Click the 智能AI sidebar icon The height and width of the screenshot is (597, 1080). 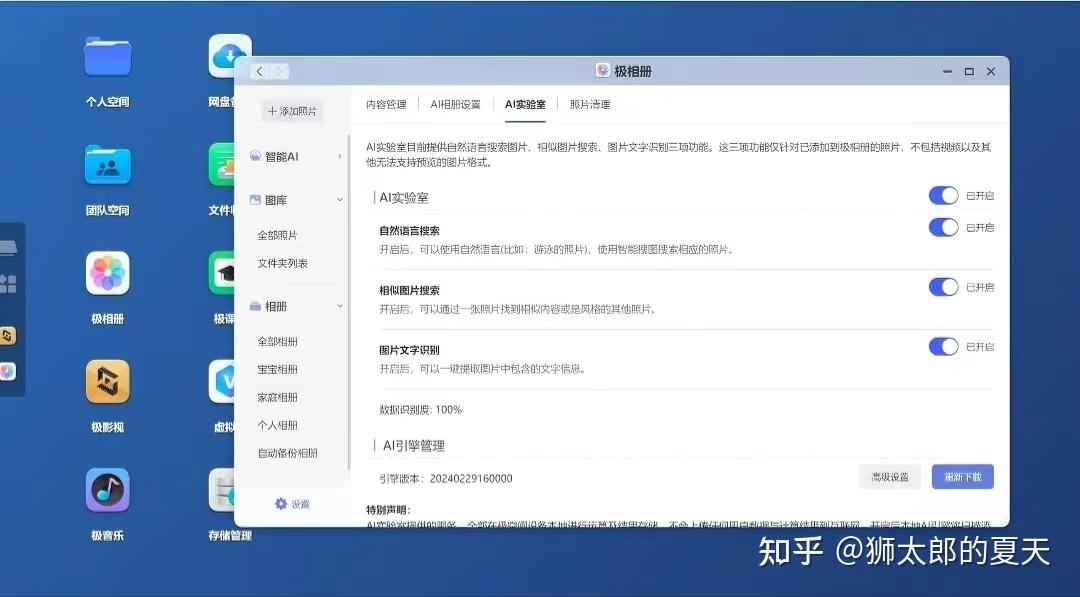255,156
